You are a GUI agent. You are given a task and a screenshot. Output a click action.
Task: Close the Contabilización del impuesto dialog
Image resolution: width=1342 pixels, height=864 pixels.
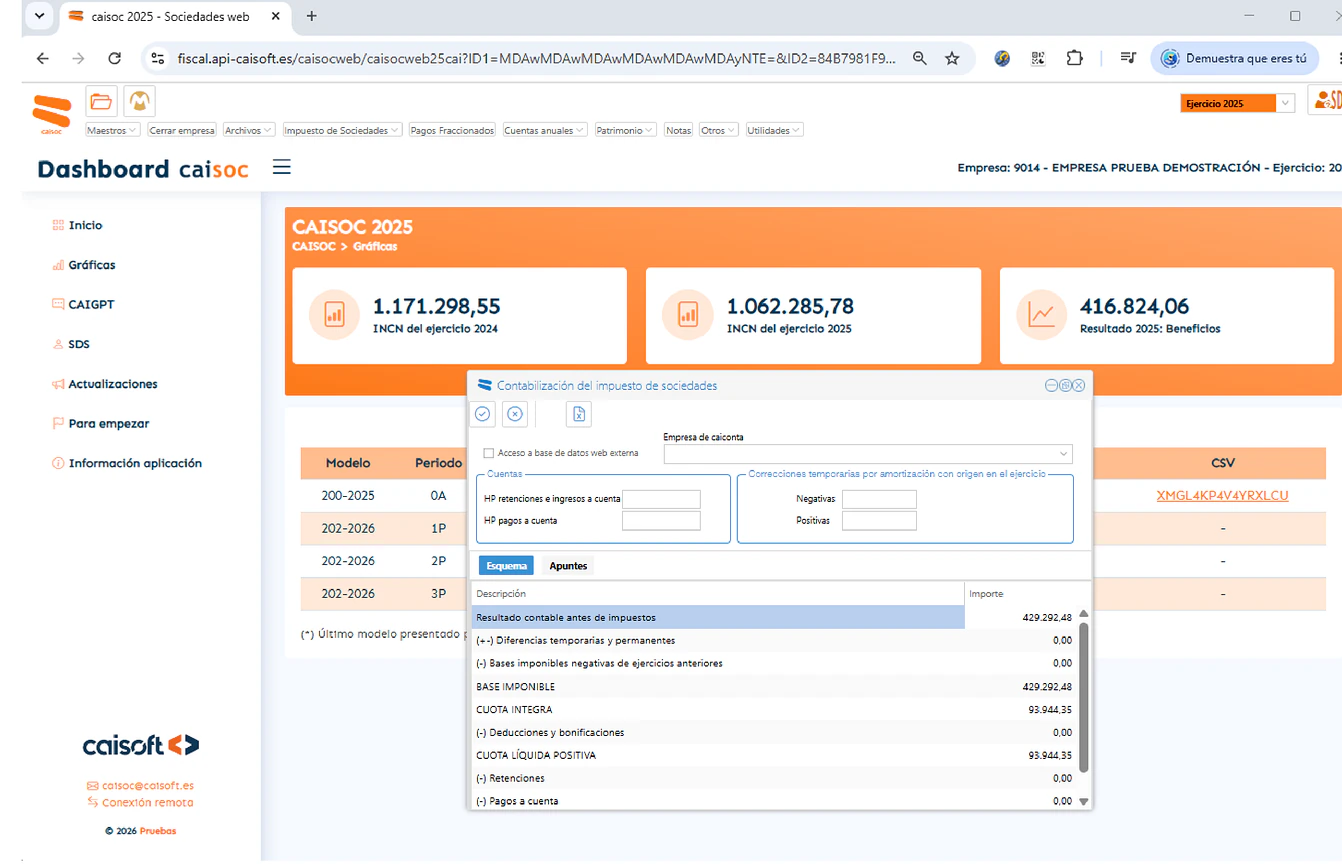tap(1079, 385)
